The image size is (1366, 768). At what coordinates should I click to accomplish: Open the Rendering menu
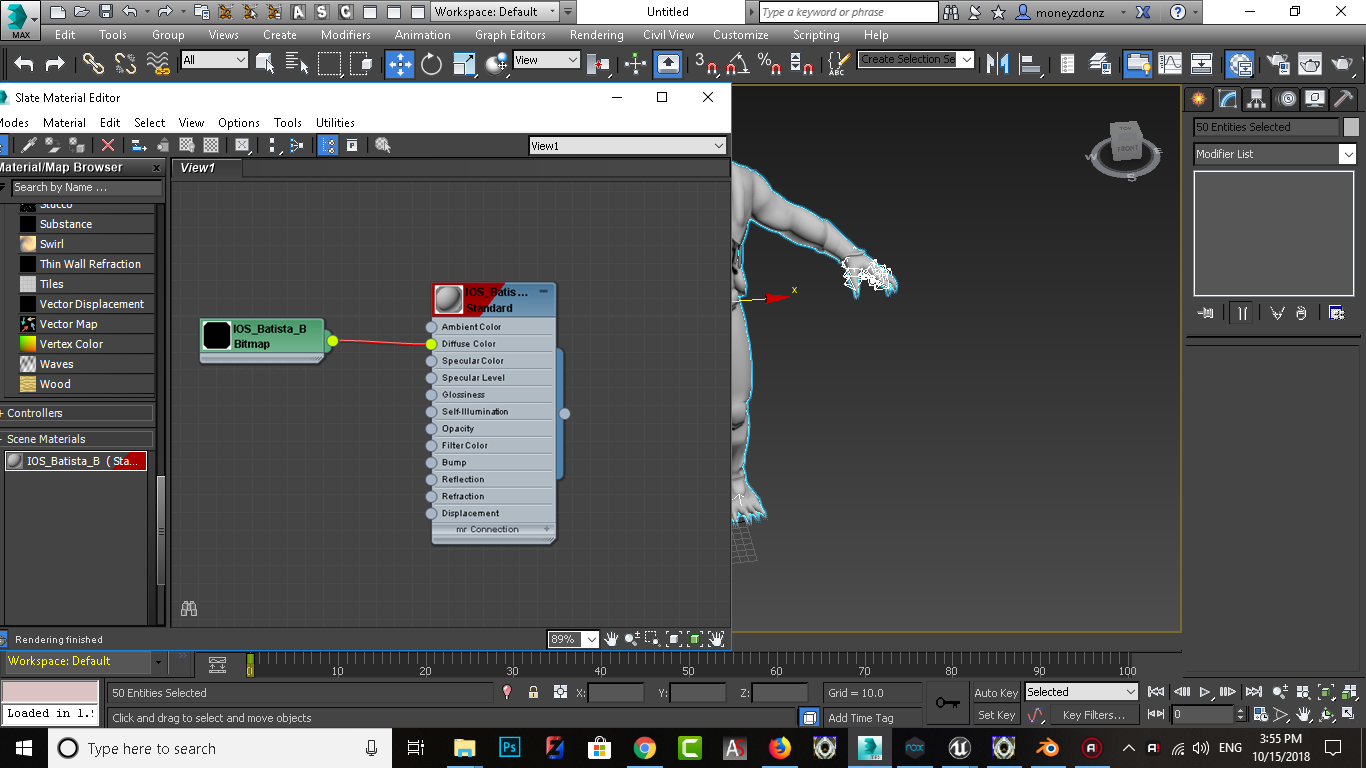pos(596,34)
